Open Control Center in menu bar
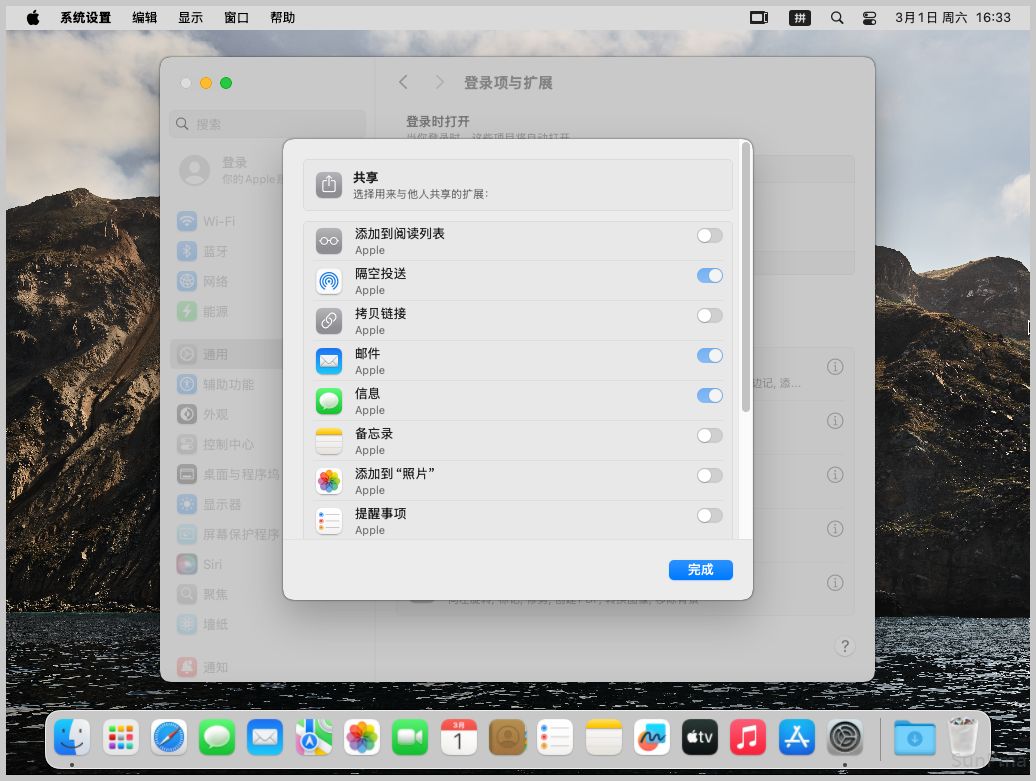Image resolution: width=1036 pixels, height=781 pixels. click(x=868, y=17)
